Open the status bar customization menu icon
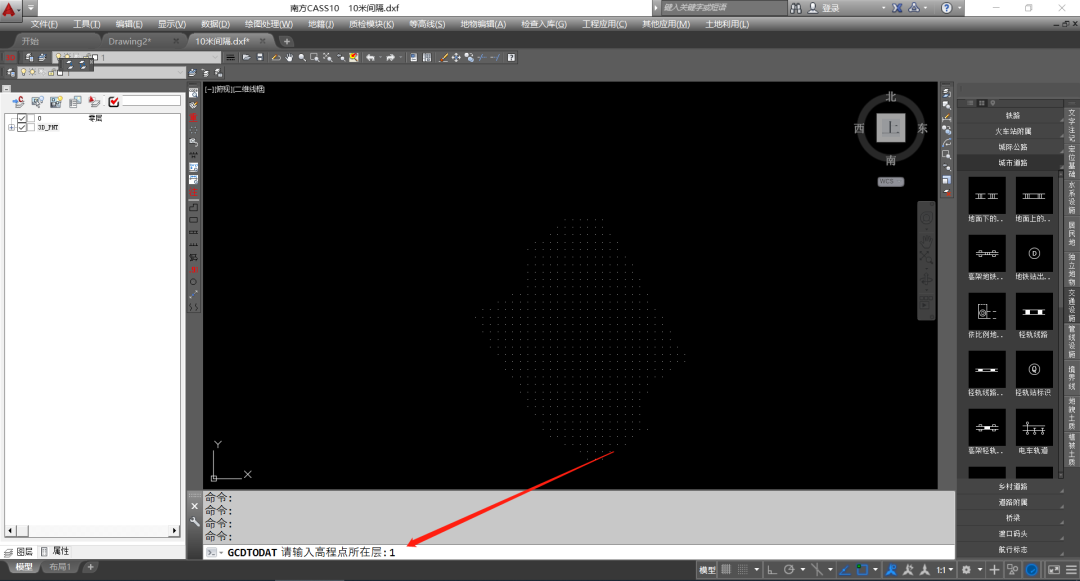 tap(1071, 570)
